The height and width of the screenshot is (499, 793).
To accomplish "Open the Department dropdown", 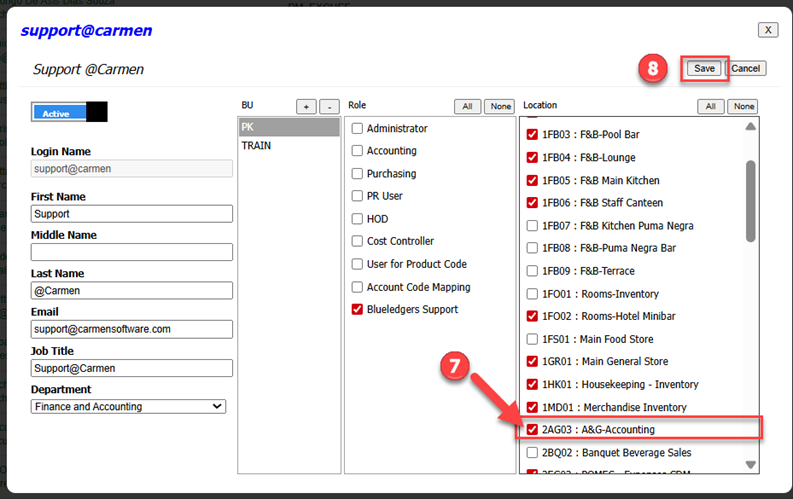I will point(128,407).
